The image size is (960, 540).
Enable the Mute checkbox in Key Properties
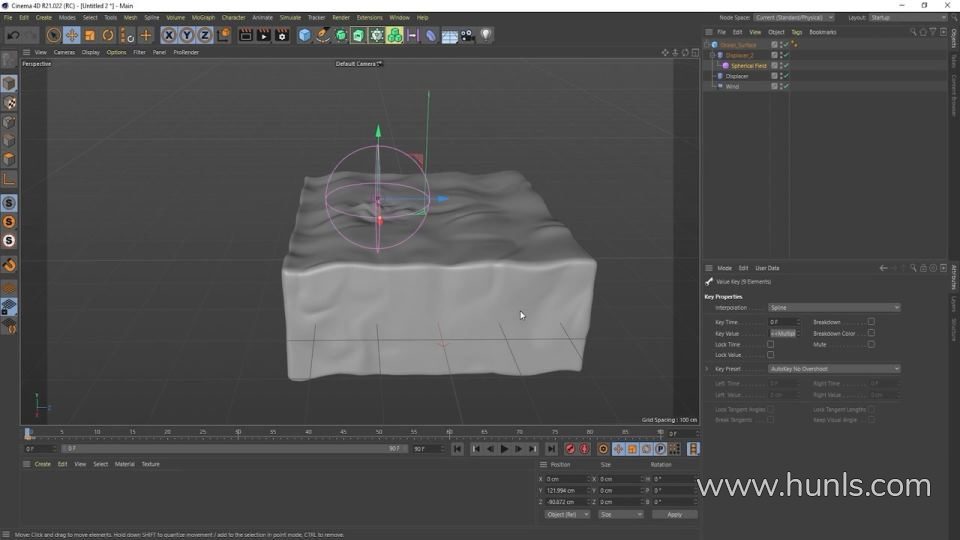coord(871,344)
